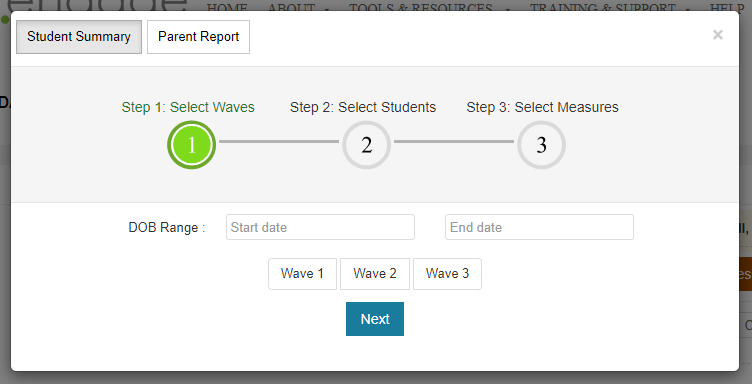
Task: Proceed with the Next button
Action: 375,319
